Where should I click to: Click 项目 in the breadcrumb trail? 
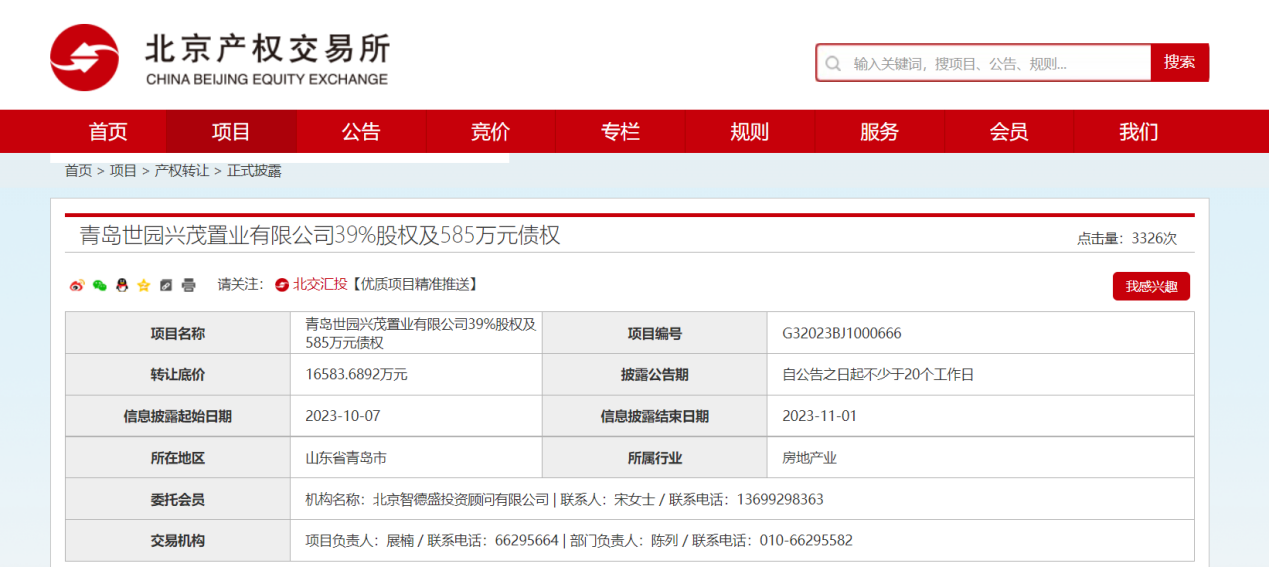(123, 171)
